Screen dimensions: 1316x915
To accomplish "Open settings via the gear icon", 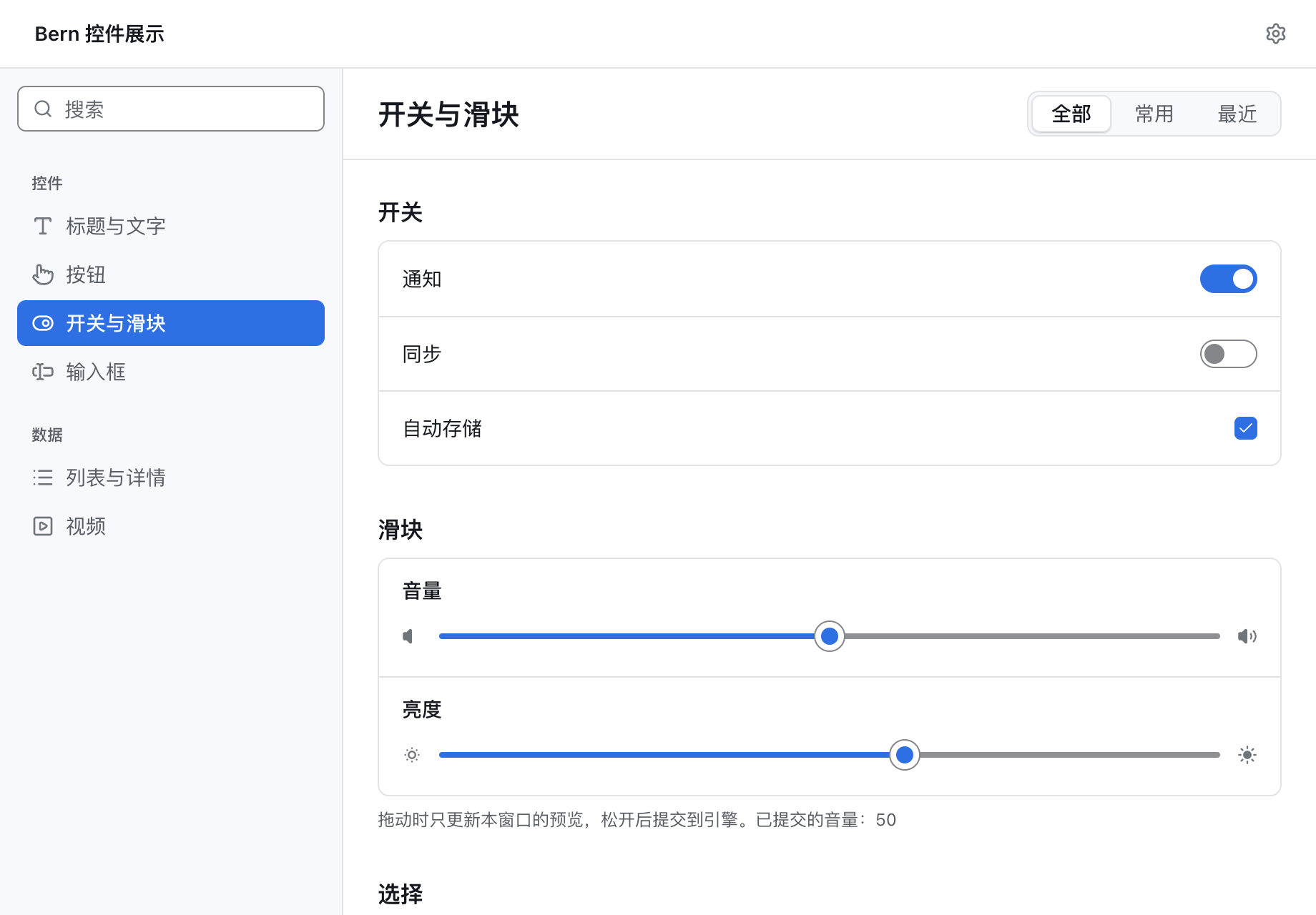I will [x=1275, y=34].
